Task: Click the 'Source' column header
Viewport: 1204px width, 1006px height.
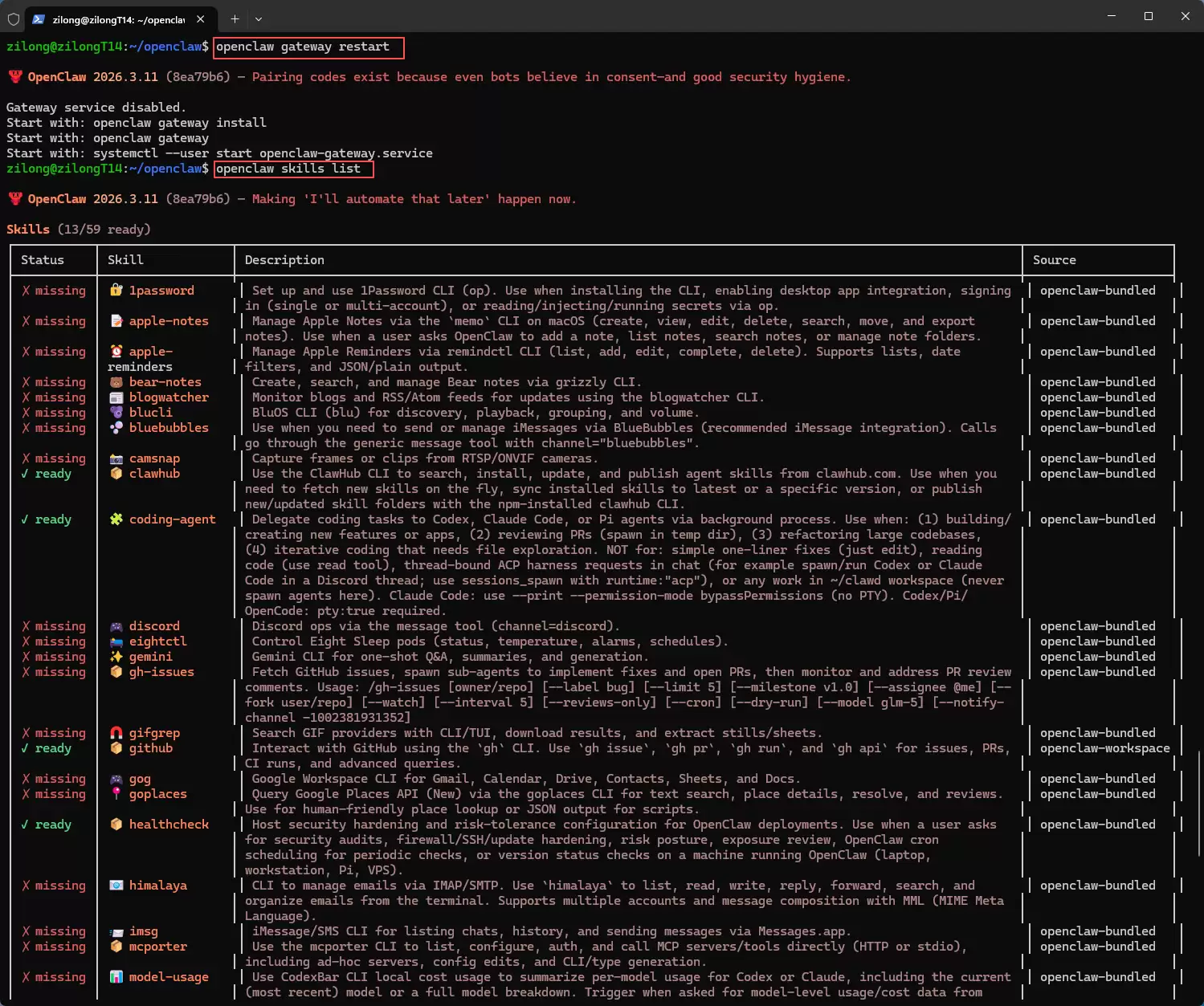Action: [x=1055, y=260]
